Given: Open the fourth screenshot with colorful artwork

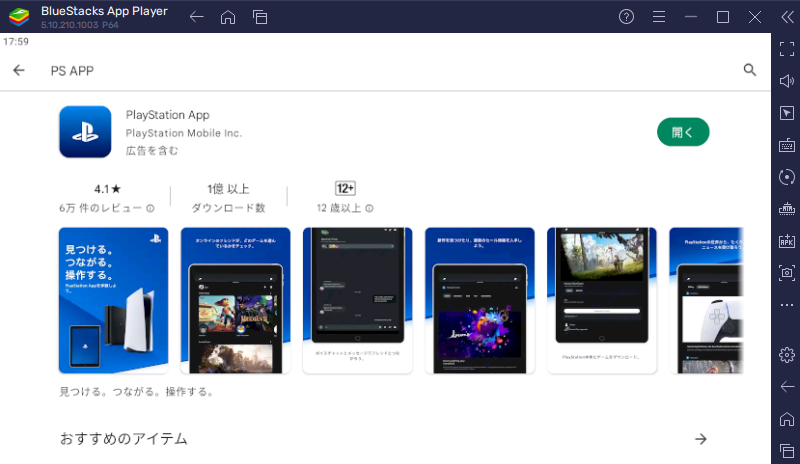Looking at the screenshot, I should tap(480, 301).
